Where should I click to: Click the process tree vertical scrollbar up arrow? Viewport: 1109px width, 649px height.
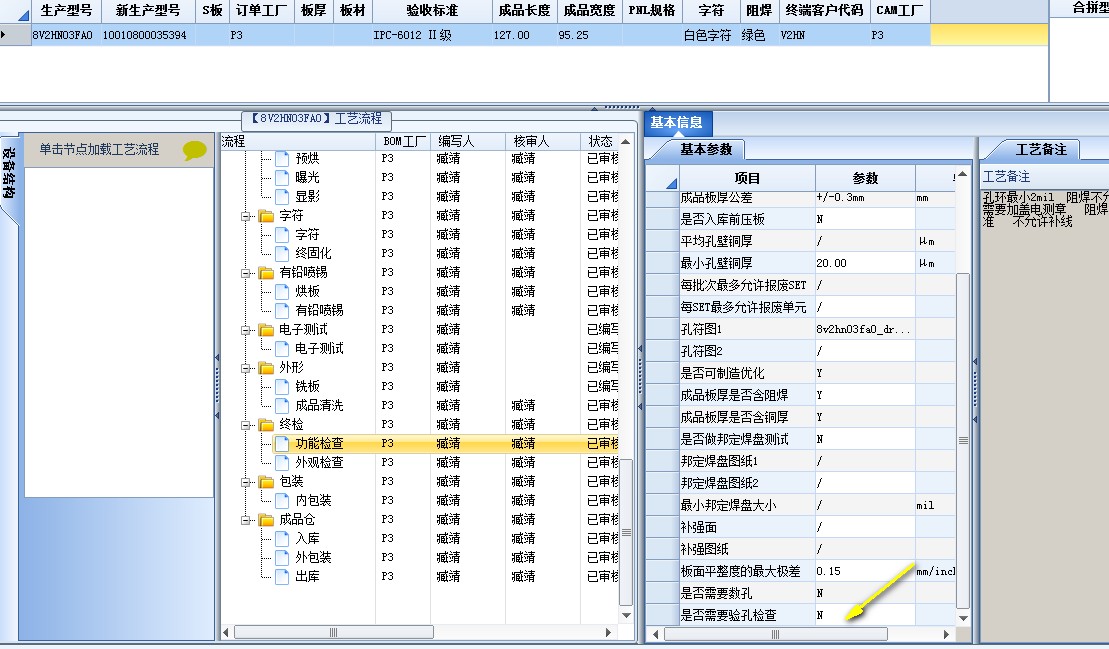pos(626,142)
